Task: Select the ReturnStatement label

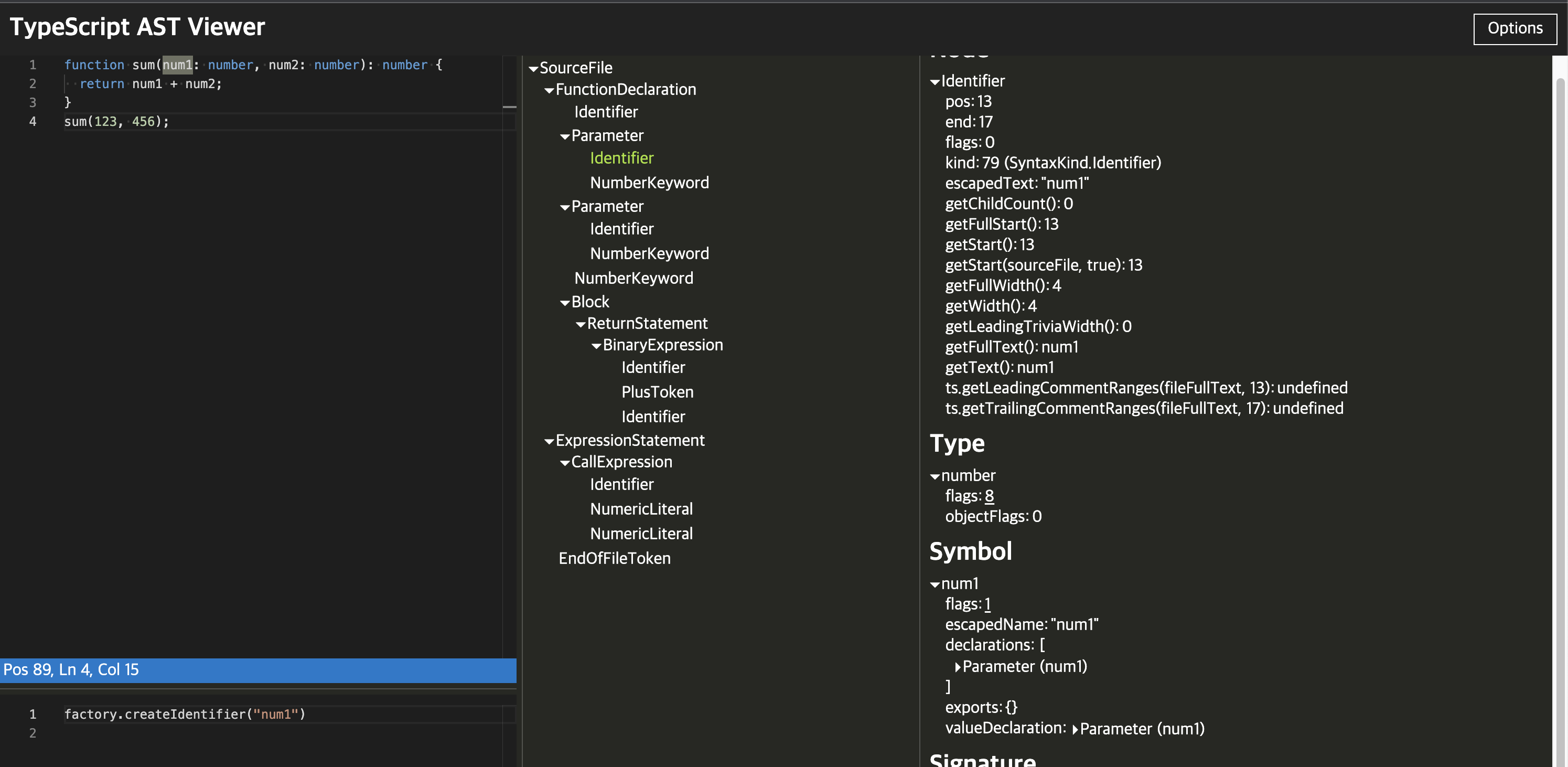Action: click(647, 323)
